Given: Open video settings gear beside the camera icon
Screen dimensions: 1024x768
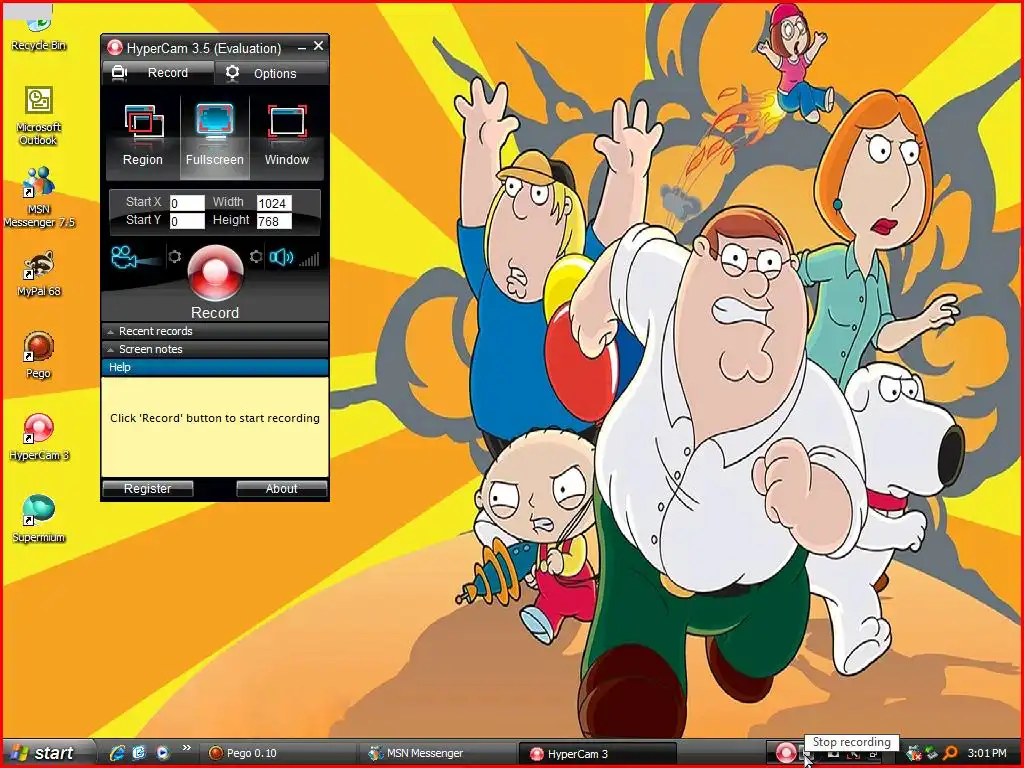Looking at the screenshot, I should (x=174, y=257).
